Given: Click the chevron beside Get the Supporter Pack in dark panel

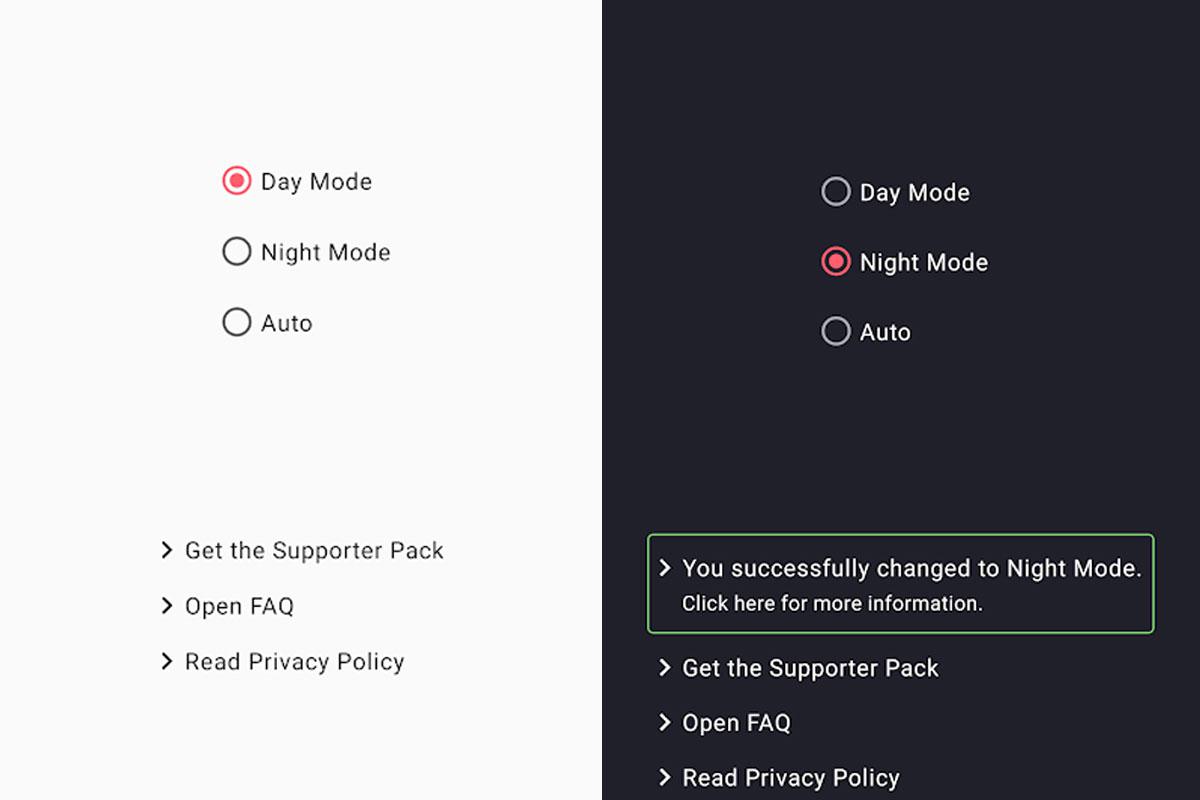Looking at the screenshot, I should (664, 668).
